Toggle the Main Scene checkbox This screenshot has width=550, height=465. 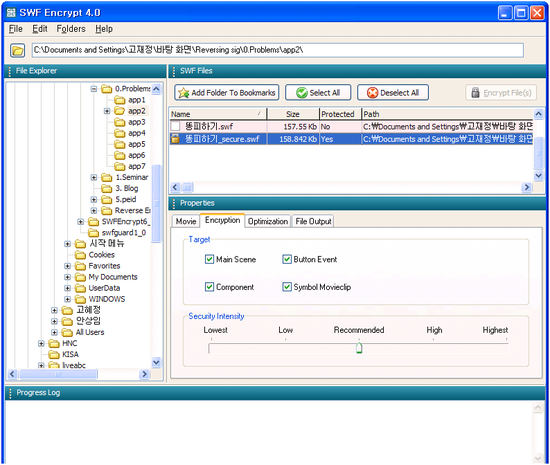click(x=209, y=260)
